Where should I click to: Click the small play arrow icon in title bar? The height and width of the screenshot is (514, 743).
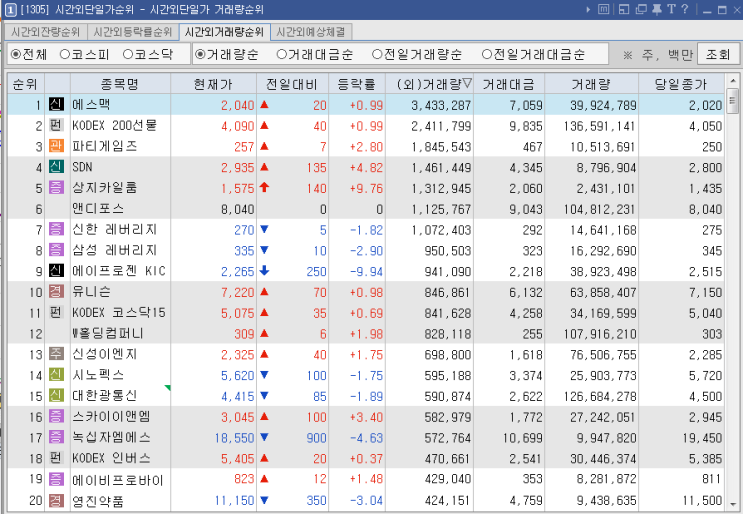point(588,9)
